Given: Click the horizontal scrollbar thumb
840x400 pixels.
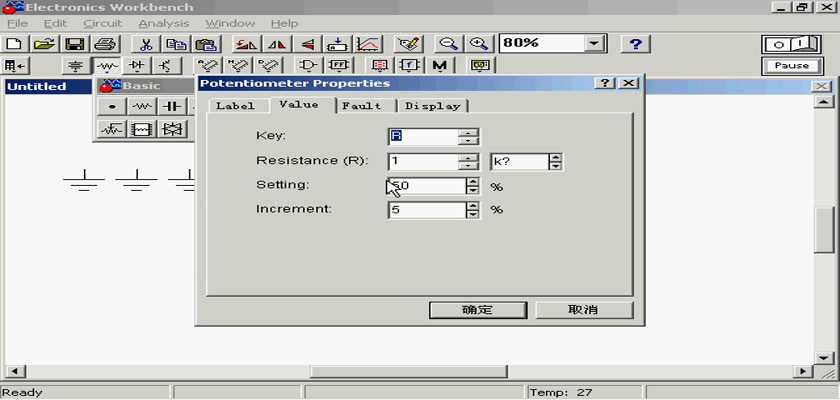Looking at the screenshot, I should 408,371.
